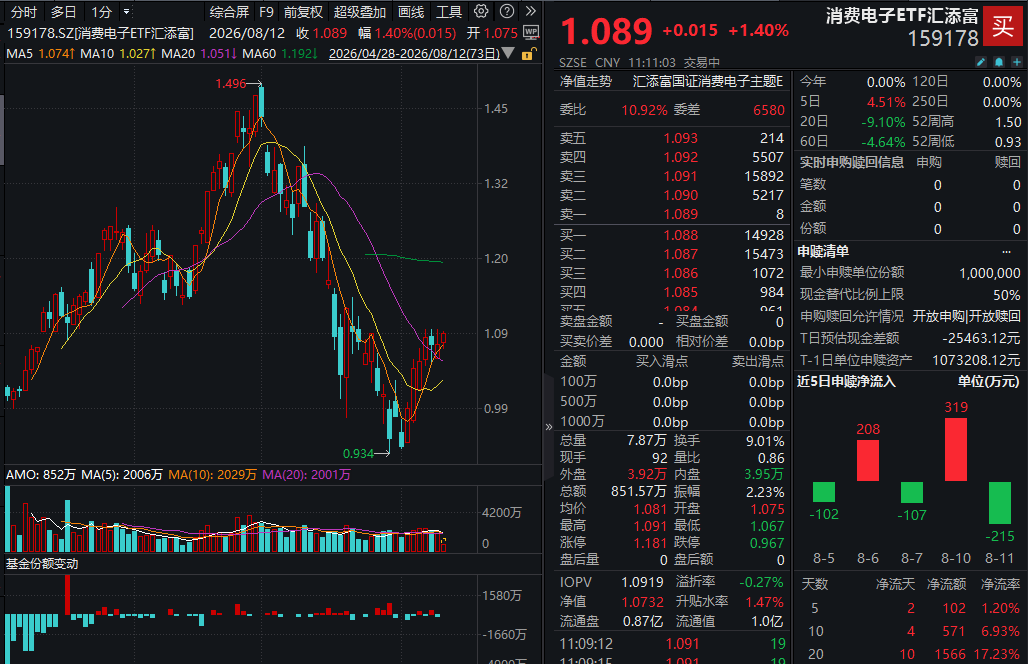
Task: Open the 申赎清单 ellipsis menu
Action: point(1006,252)
